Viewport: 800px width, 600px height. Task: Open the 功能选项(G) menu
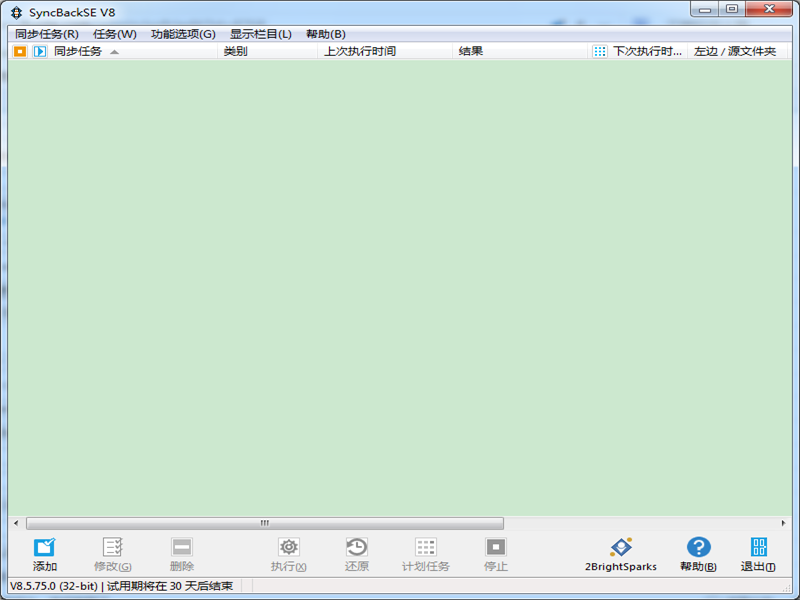click(x=183, y=34)
